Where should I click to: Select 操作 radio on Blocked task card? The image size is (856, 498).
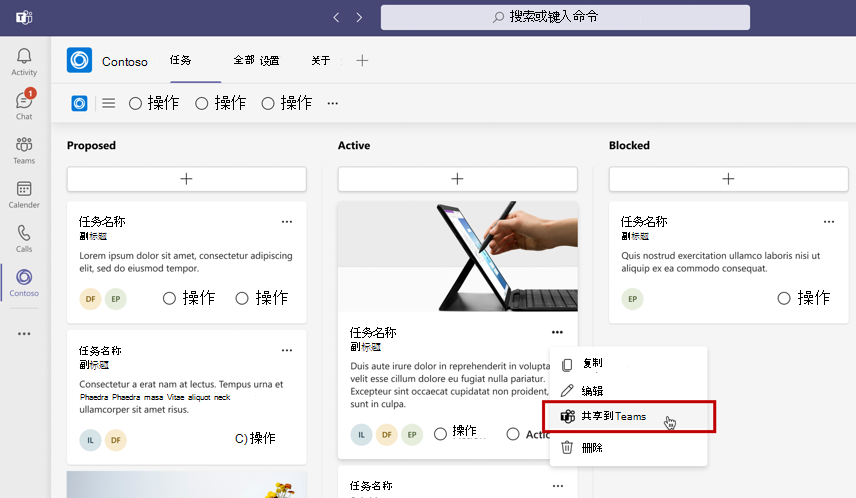point(804,298)
